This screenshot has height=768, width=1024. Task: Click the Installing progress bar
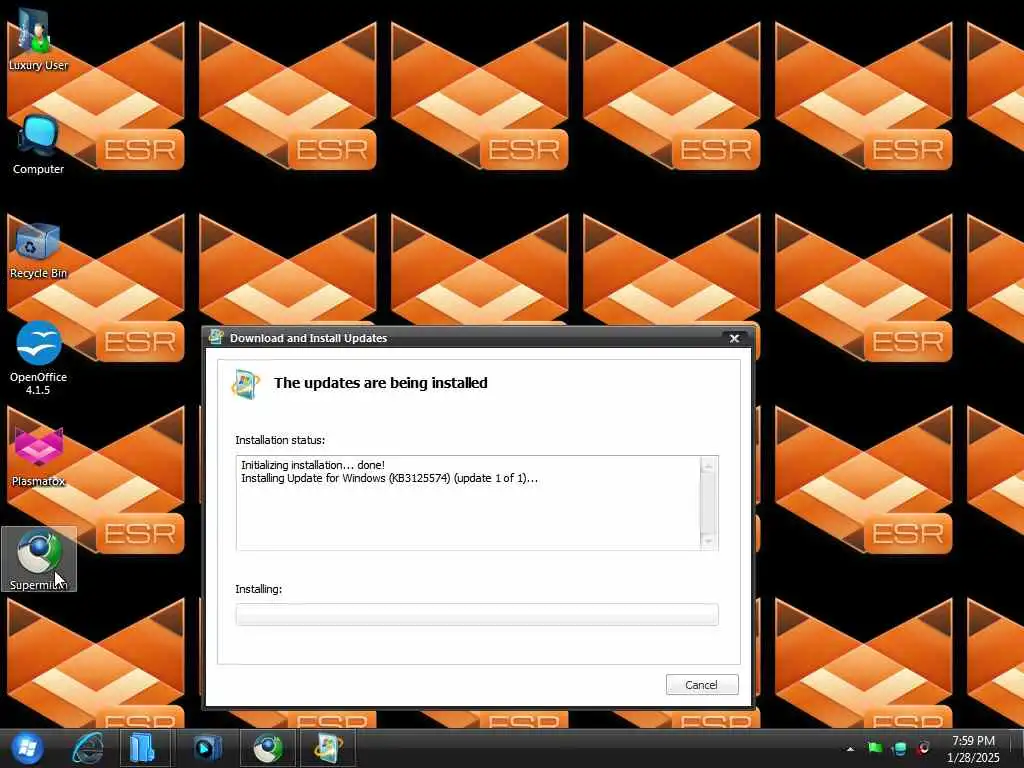477,615
